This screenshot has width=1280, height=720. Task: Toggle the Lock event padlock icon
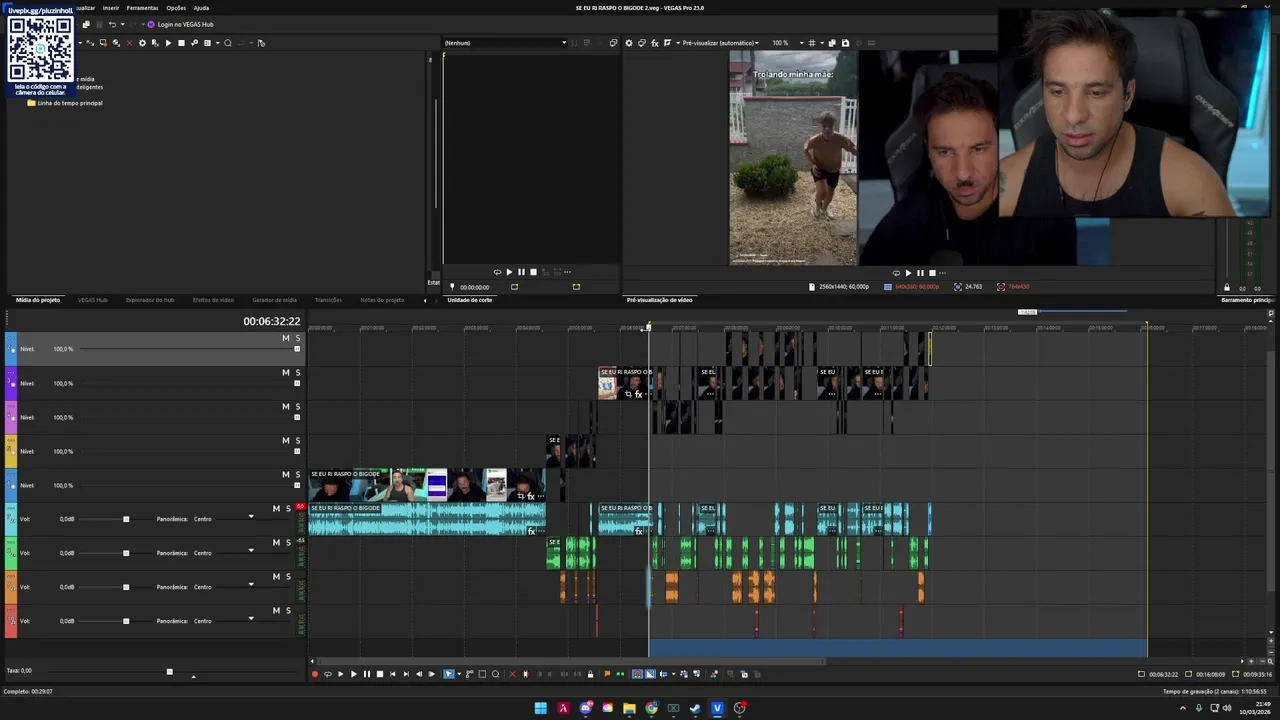pyautogui.click(x=590, y=674)
